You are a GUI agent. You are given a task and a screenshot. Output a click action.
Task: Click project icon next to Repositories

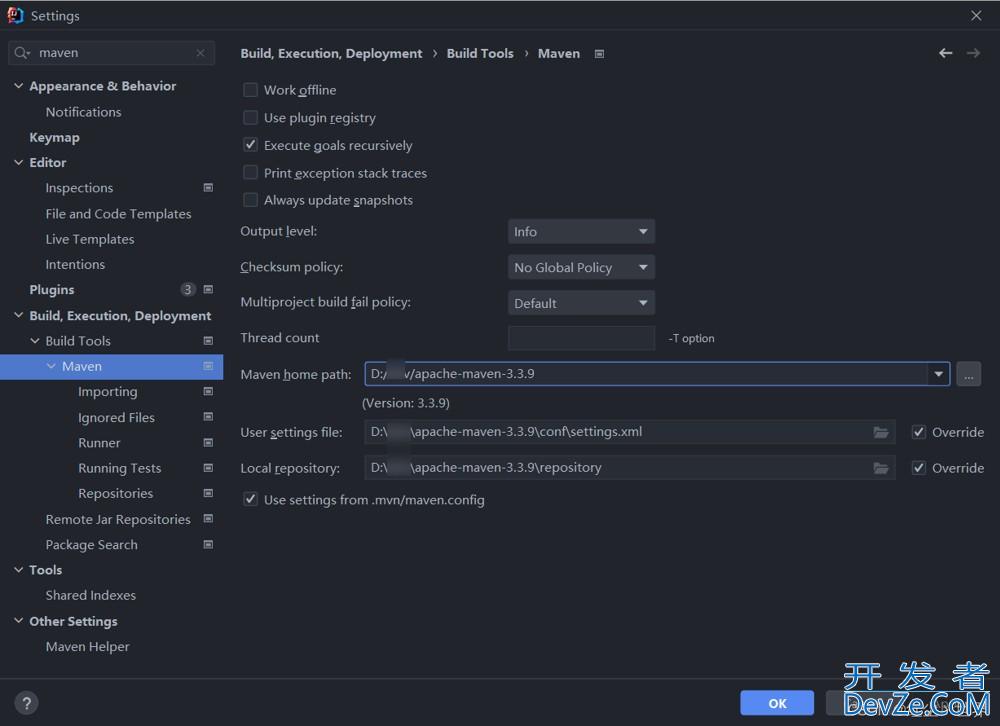click(208, 493)
